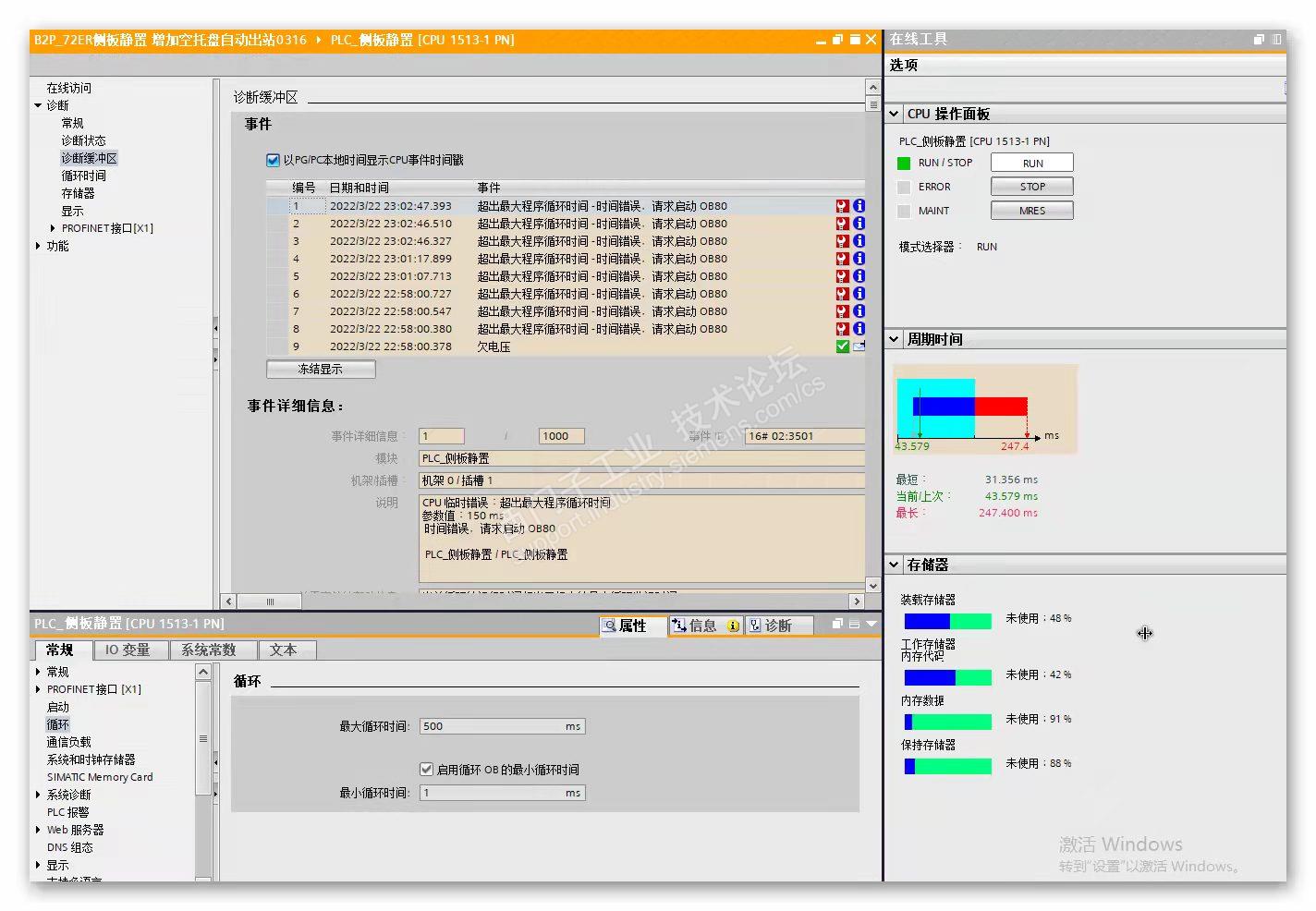
Task: Click the blue info icon for event 1
Action: click(859, 206)
